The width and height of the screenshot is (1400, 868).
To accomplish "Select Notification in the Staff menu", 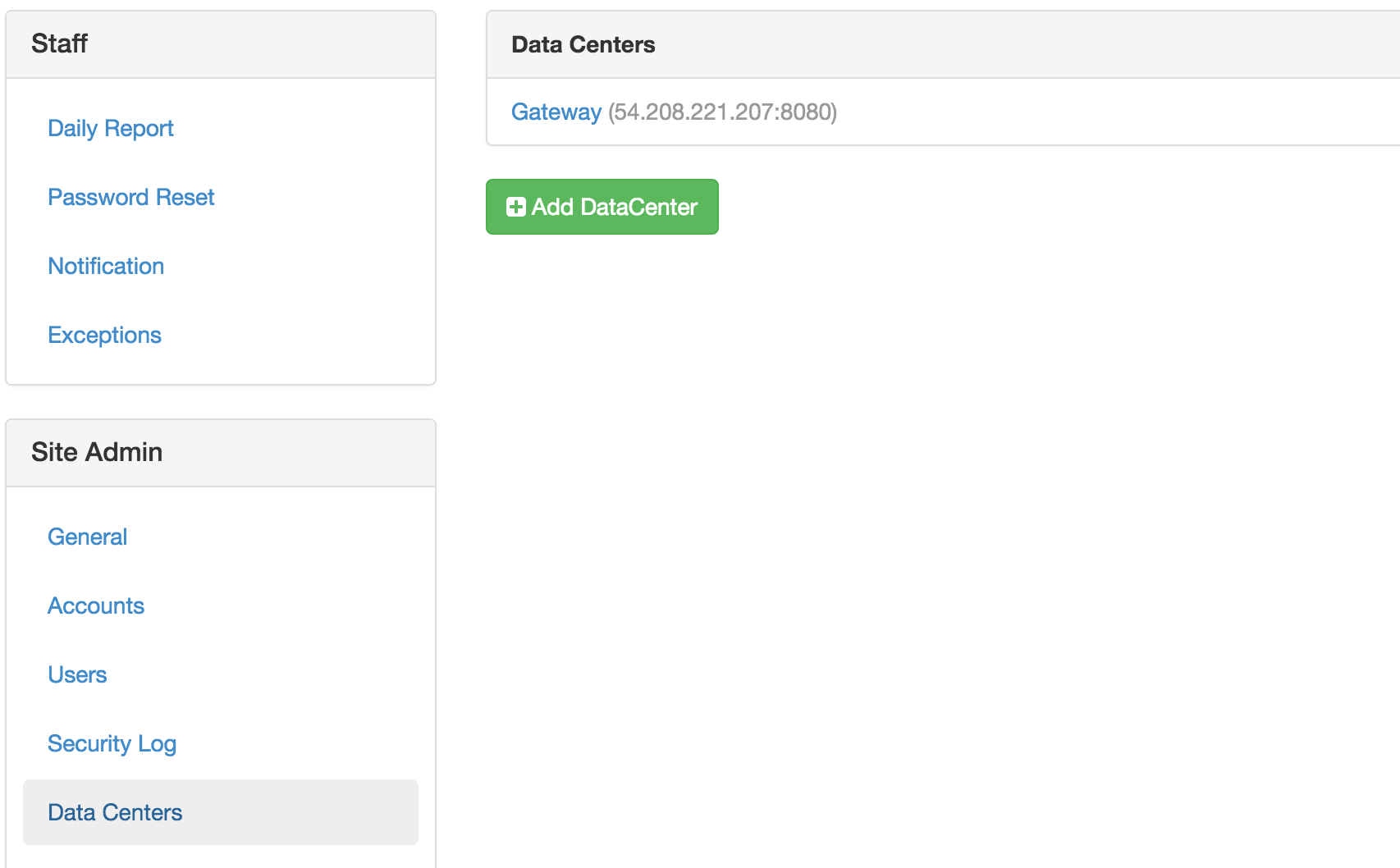I will point(106,266).
